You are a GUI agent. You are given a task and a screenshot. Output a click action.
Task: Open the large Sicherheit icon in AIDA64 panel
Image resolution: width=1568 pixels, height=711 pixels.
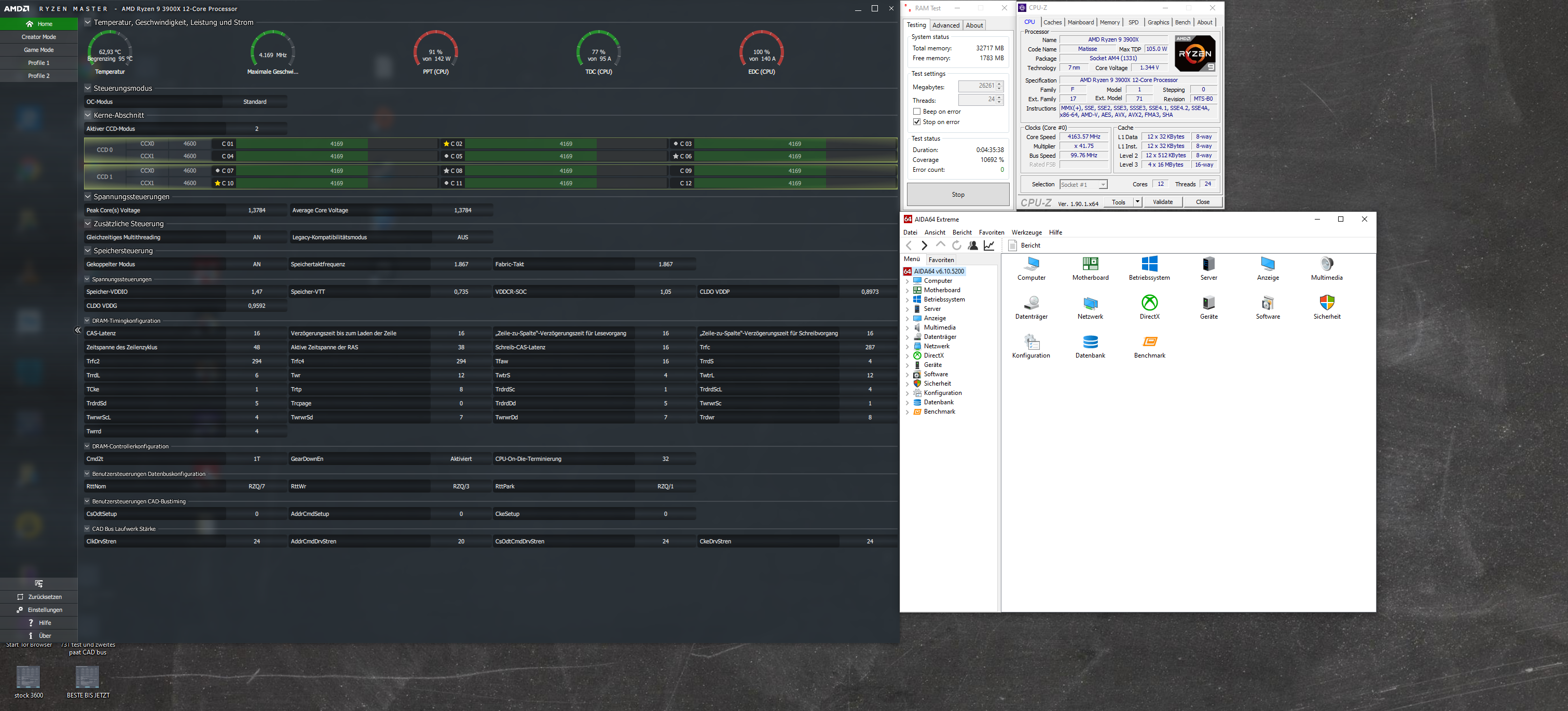(x=1327, y=307)
